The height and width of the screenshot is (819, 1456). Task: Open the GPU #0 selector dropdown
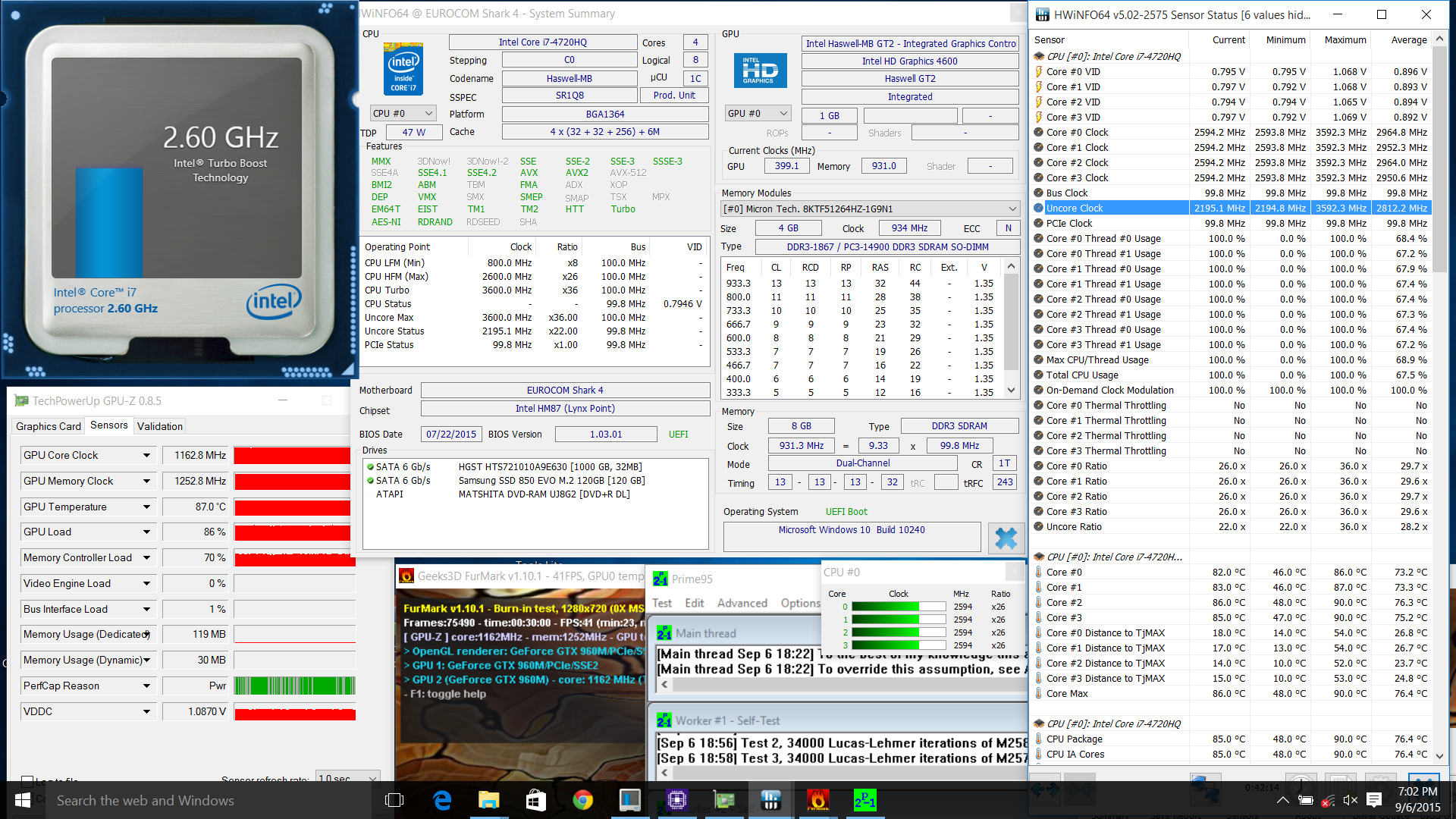click(x=758, y=114)
